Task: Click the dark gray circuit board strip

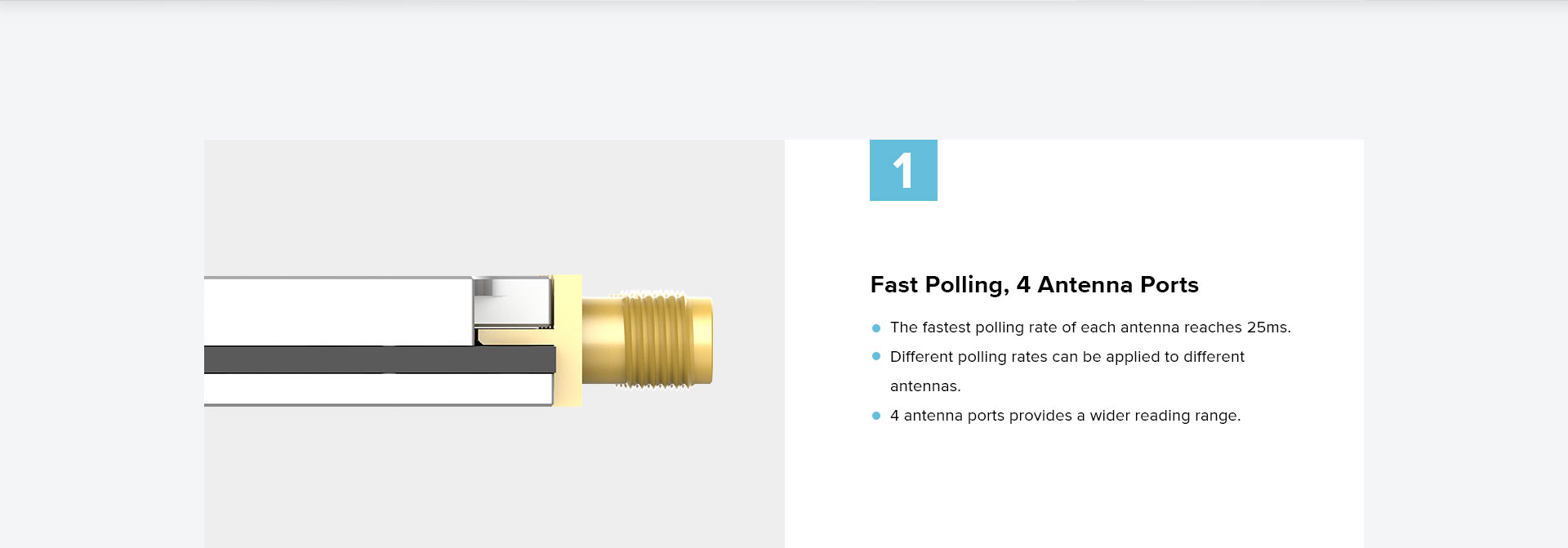Action: (x=380, y=359)
